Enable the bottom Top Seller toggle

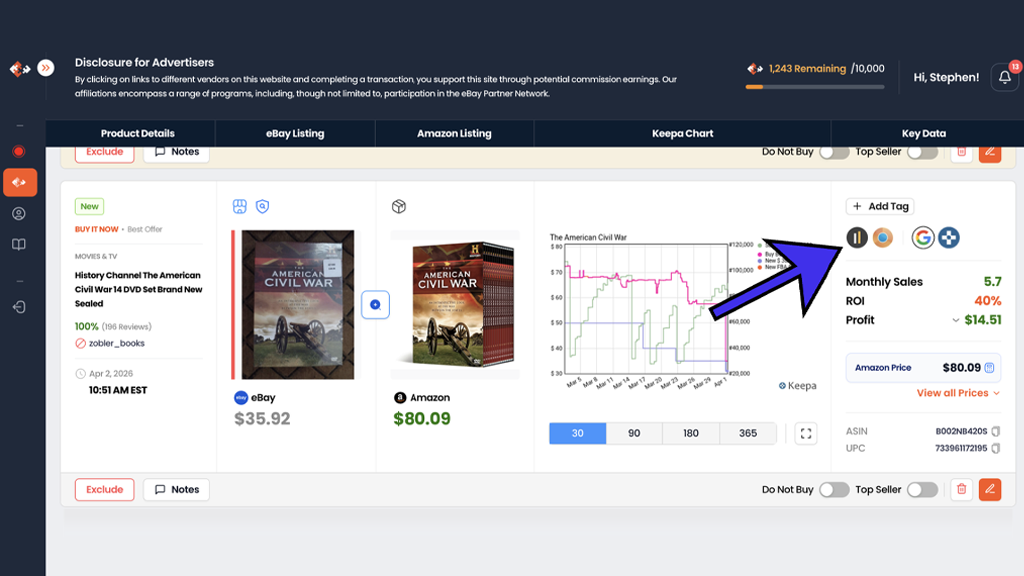921,489
